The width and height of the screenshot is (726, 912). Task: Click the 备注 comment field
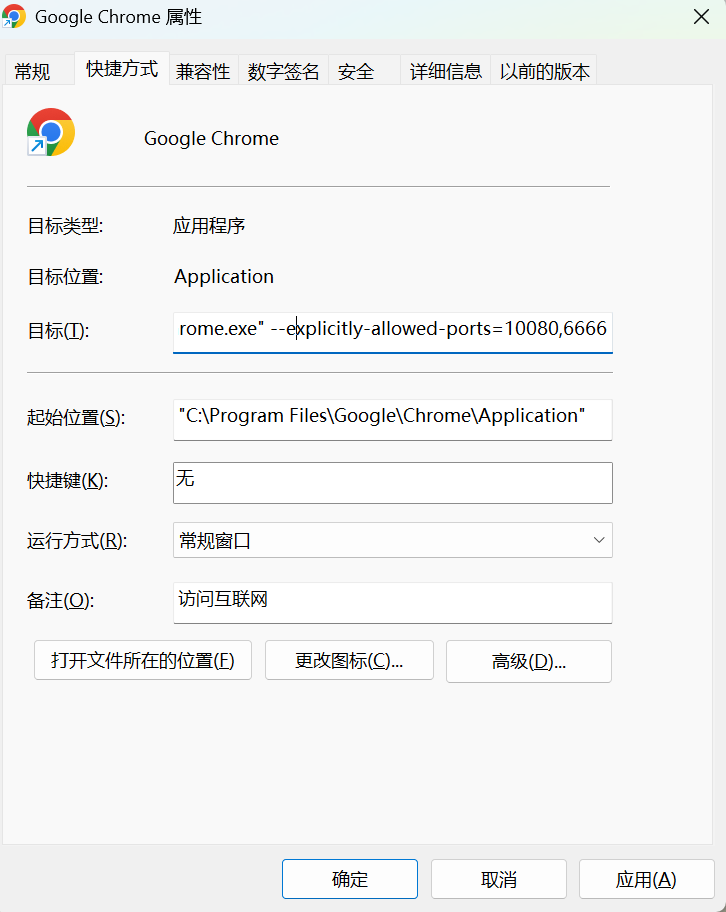[x=392, y=601]
